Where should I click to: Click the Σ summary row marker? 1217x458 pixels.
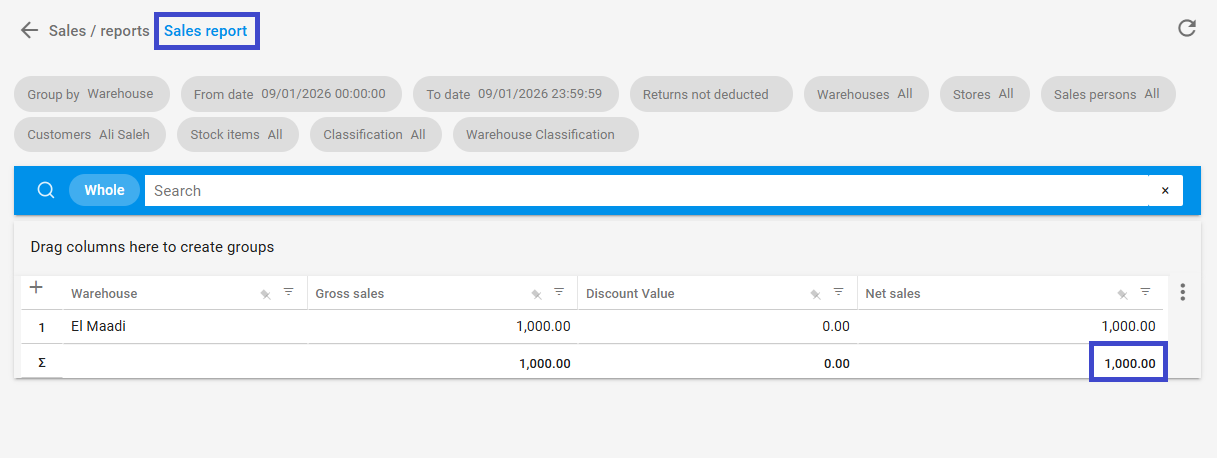pos(42,363)
